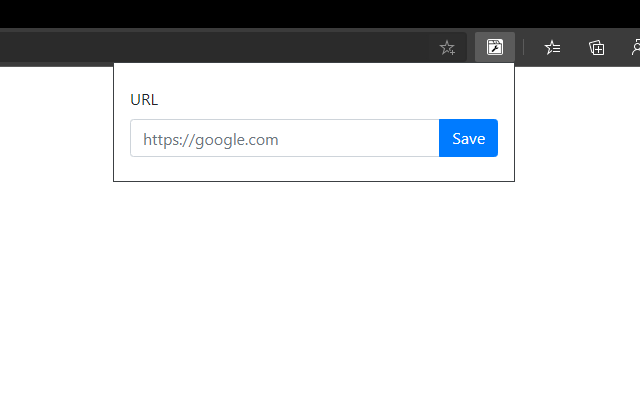Click star with plus in address bar
The image size is (640, 400).
click(447, 47)
